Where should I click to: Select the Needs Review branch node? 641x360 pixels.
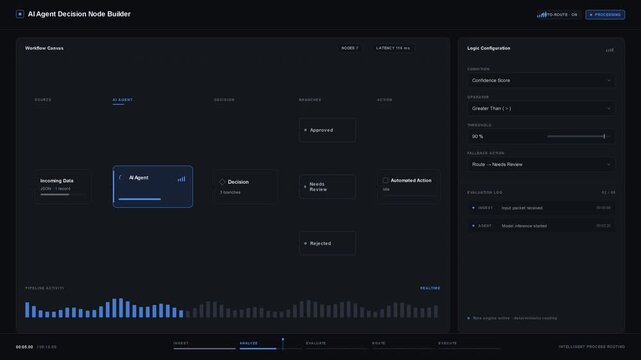click(327, 187)
